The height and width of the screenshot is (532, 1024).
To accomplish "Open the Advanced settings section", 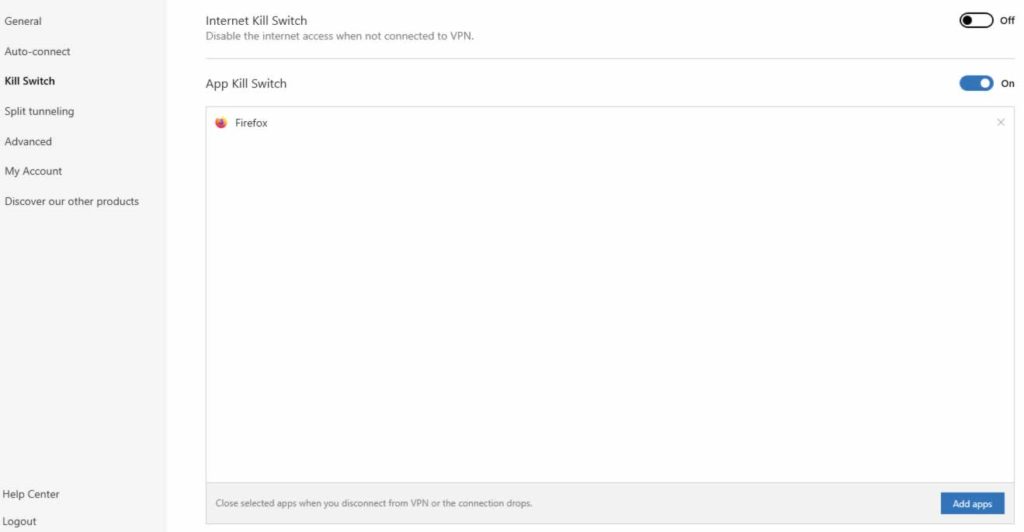I will tap(28, 141).
